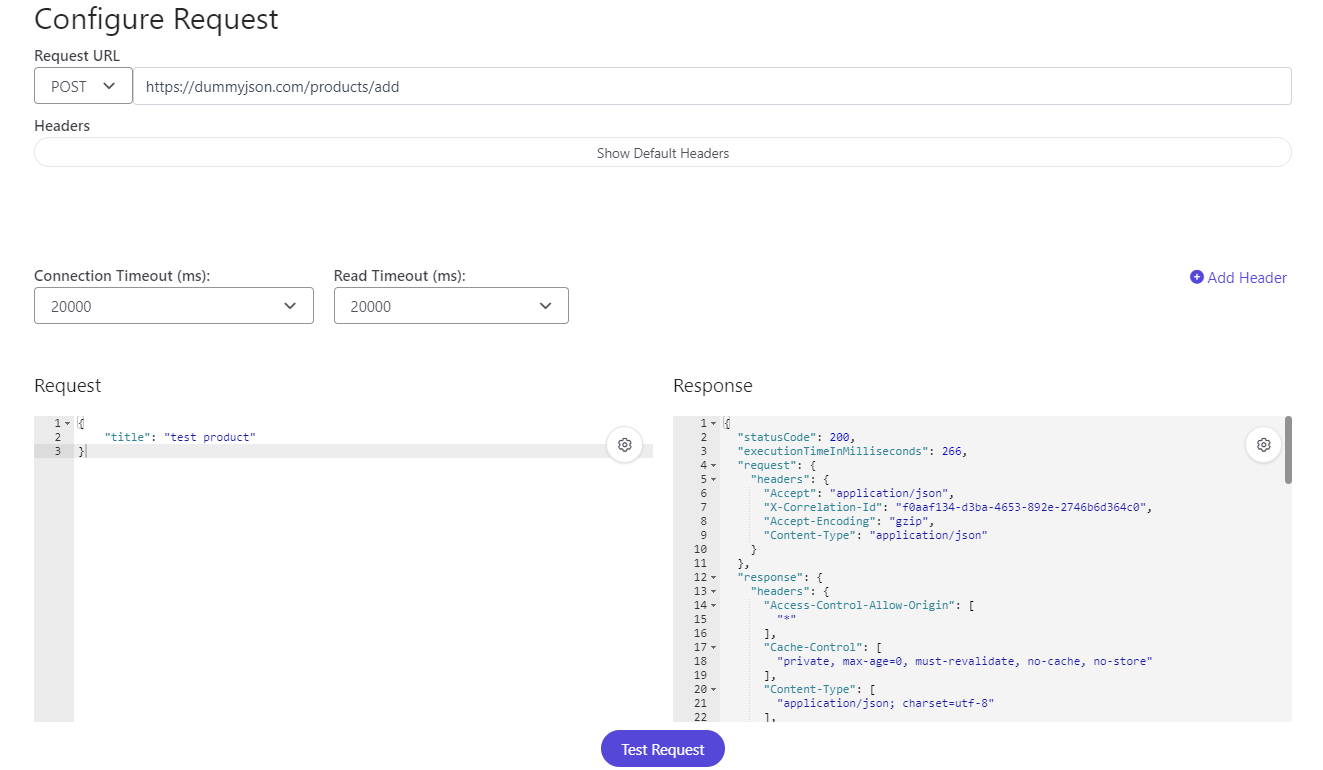The height and width of the screenshot is (770, 1323).
Task: Click the "title": "test product" line
Action: 180,438
